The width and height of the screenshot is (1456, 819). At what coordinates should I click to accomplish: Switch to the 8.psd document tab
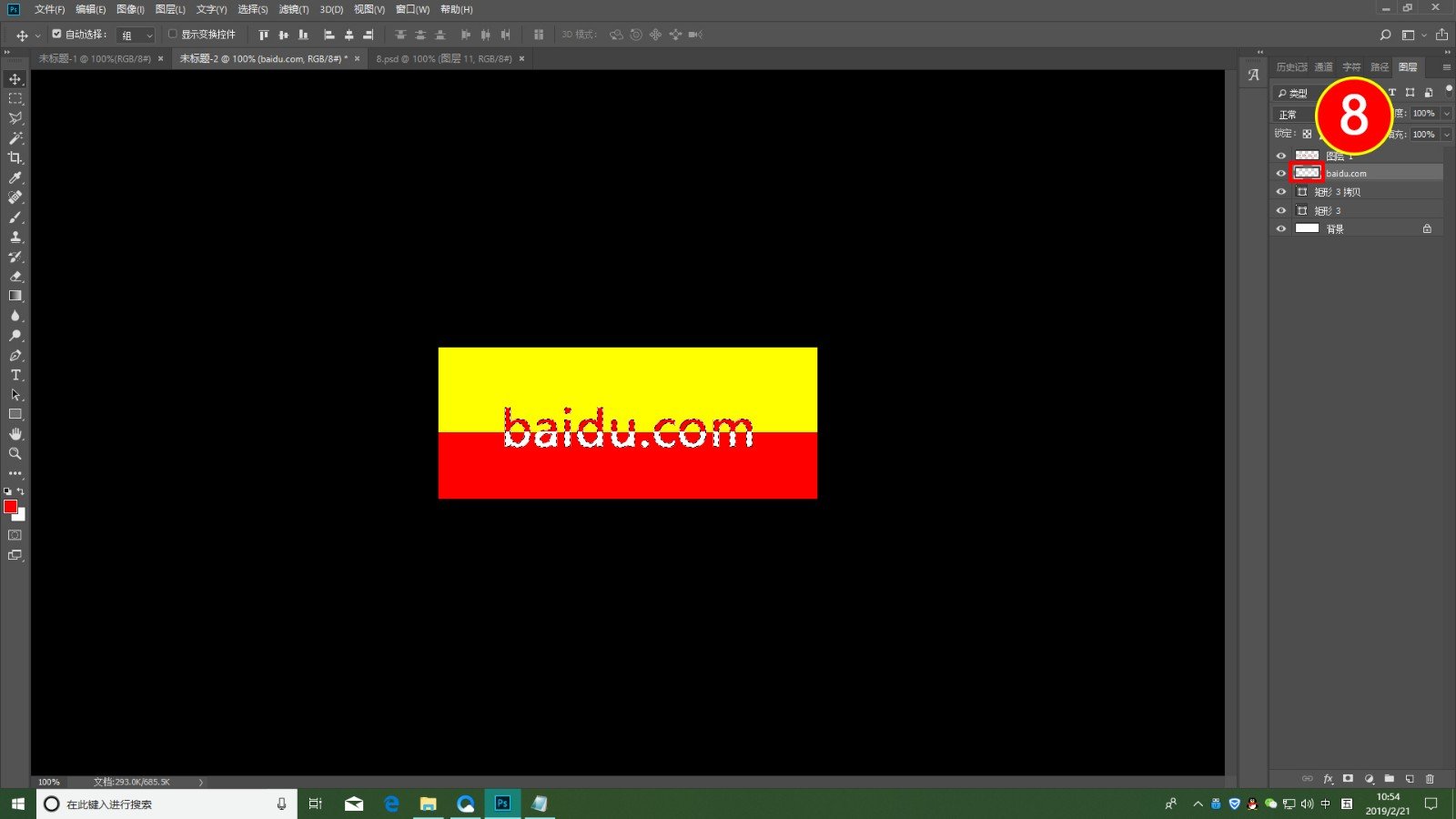[x=440, y=58]
